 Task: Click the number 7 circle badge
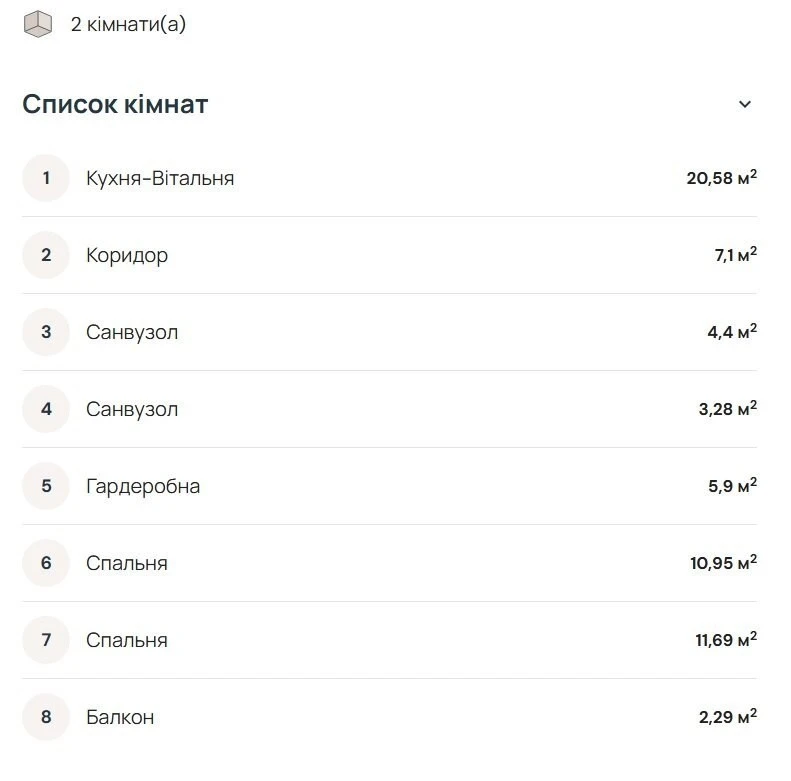[46, 640]
